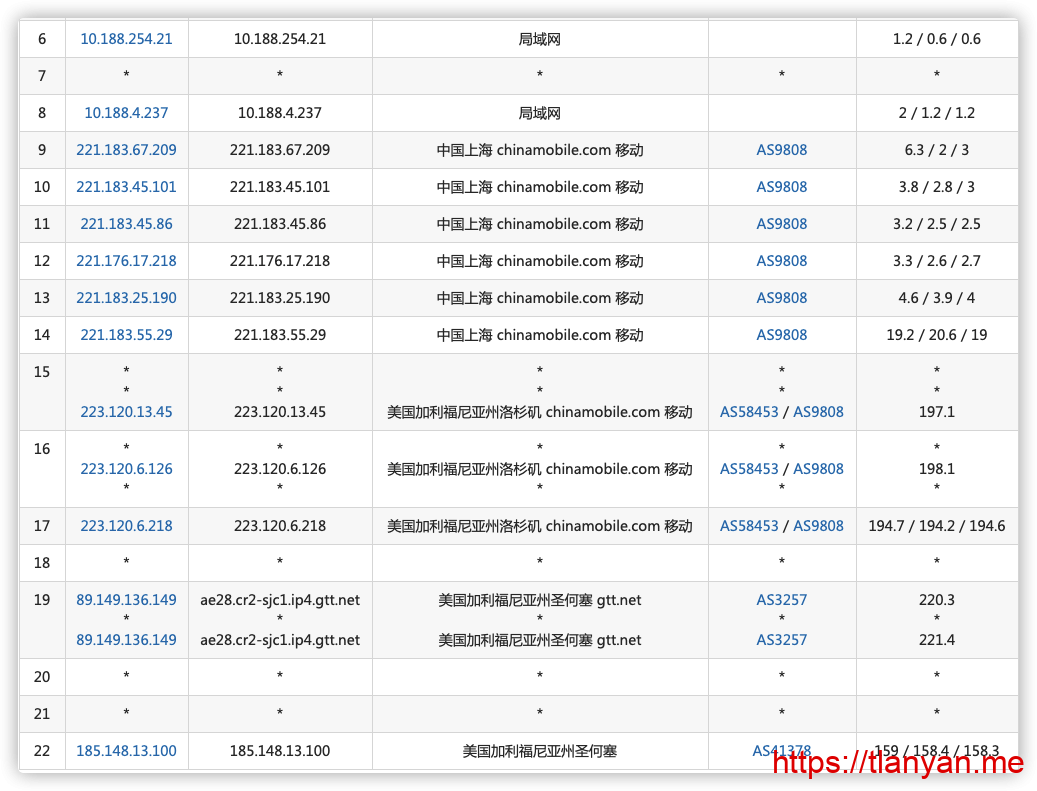This screenshot has height=791, width=1037.
Task: Follow the 221.183.25.190 IP link
Action: click(x=126, y=298)
